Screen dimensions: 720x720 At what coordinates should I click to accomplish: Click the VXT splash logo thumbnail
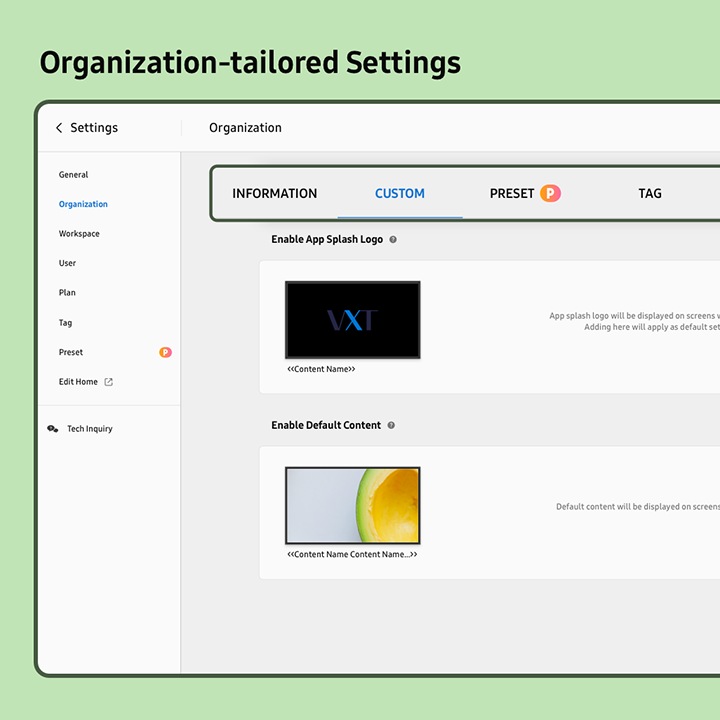point(352,320)
